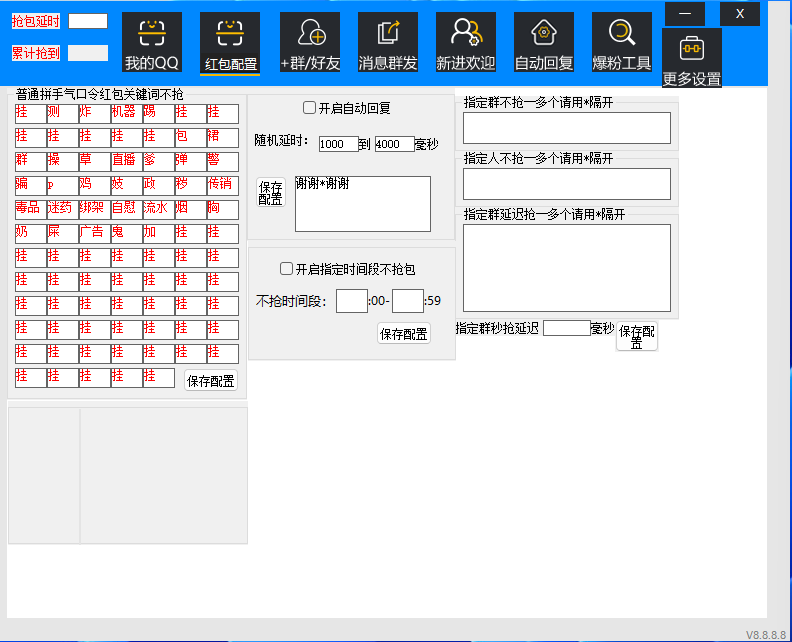Image resolution: width=792 pixels, height=642 pixels.
Task: Click 保存配置 button under keyword grid
Action: (211, 380)
